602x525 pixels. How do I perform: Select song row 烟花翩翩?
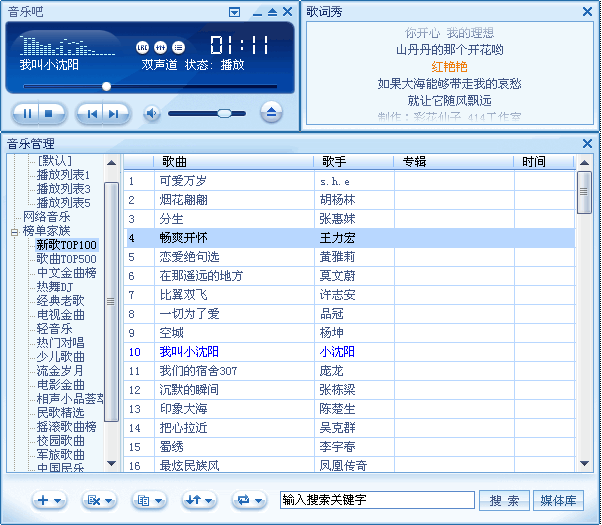[349, 200]
